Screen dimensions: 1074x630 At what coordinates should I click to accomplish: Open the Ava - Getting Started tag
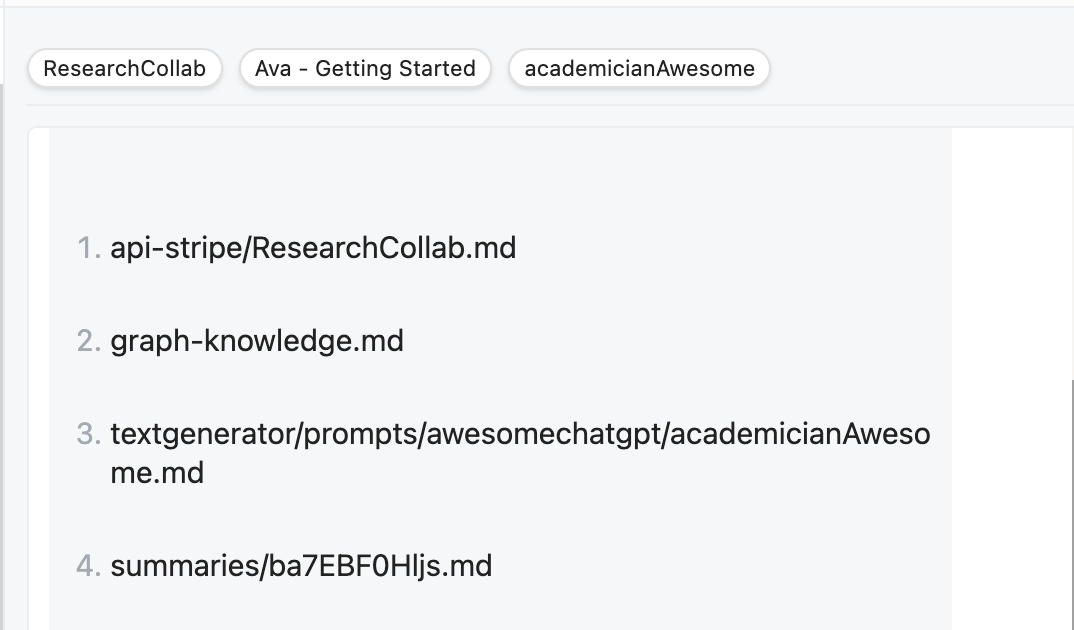pyautogui.click(x=365, y=68)
